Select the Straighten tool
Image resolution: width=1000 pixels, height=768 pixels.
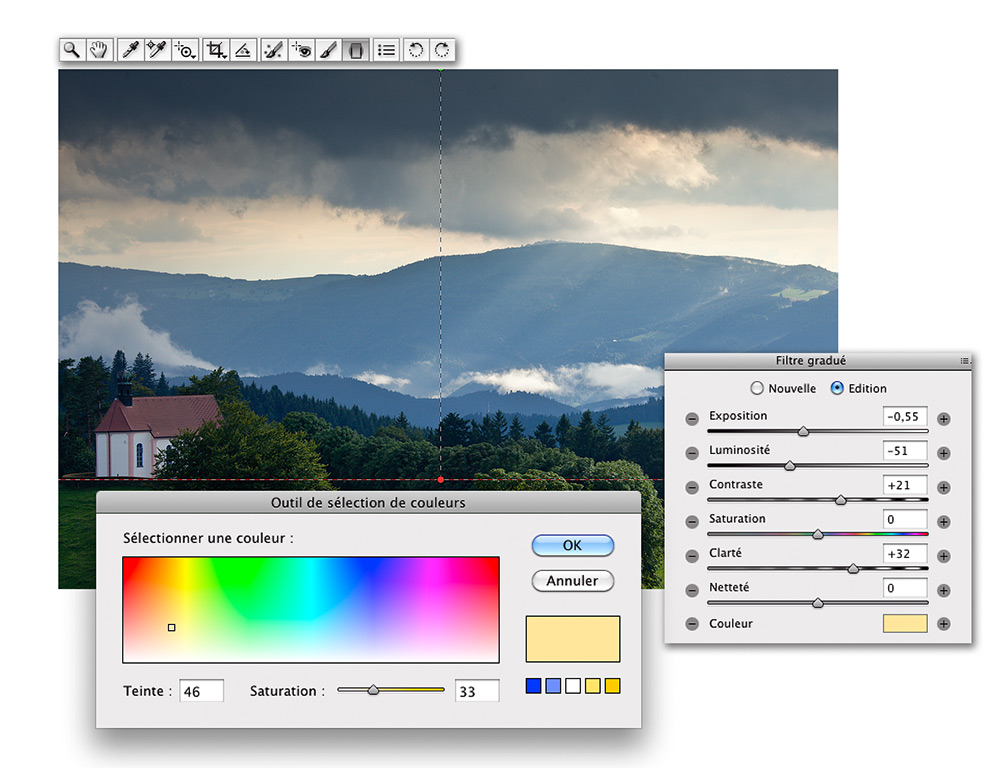pos(242,50)
